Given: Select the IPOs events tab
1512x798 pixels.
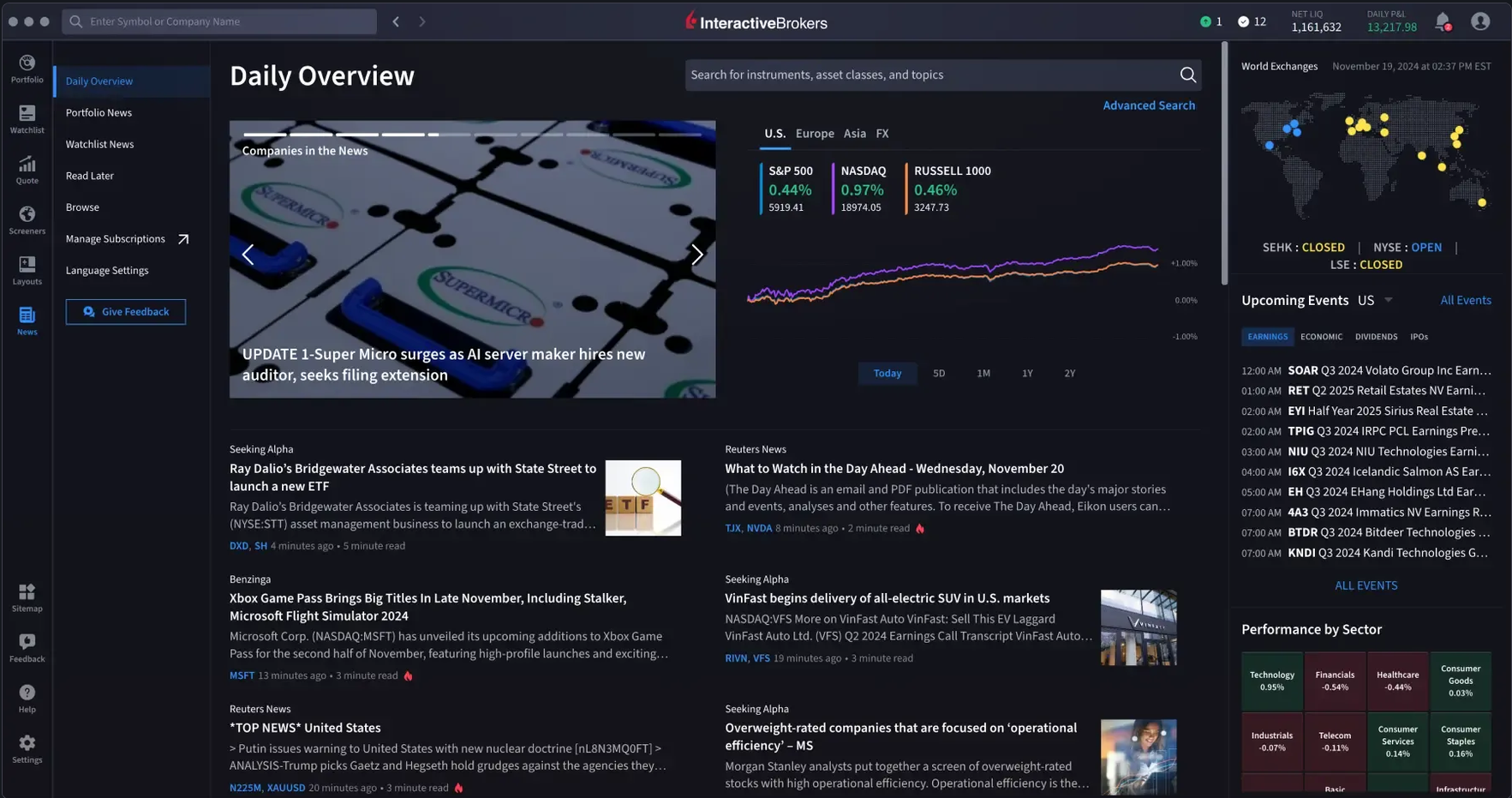Looking at the screenshot, I should [x=1419, y=337].
